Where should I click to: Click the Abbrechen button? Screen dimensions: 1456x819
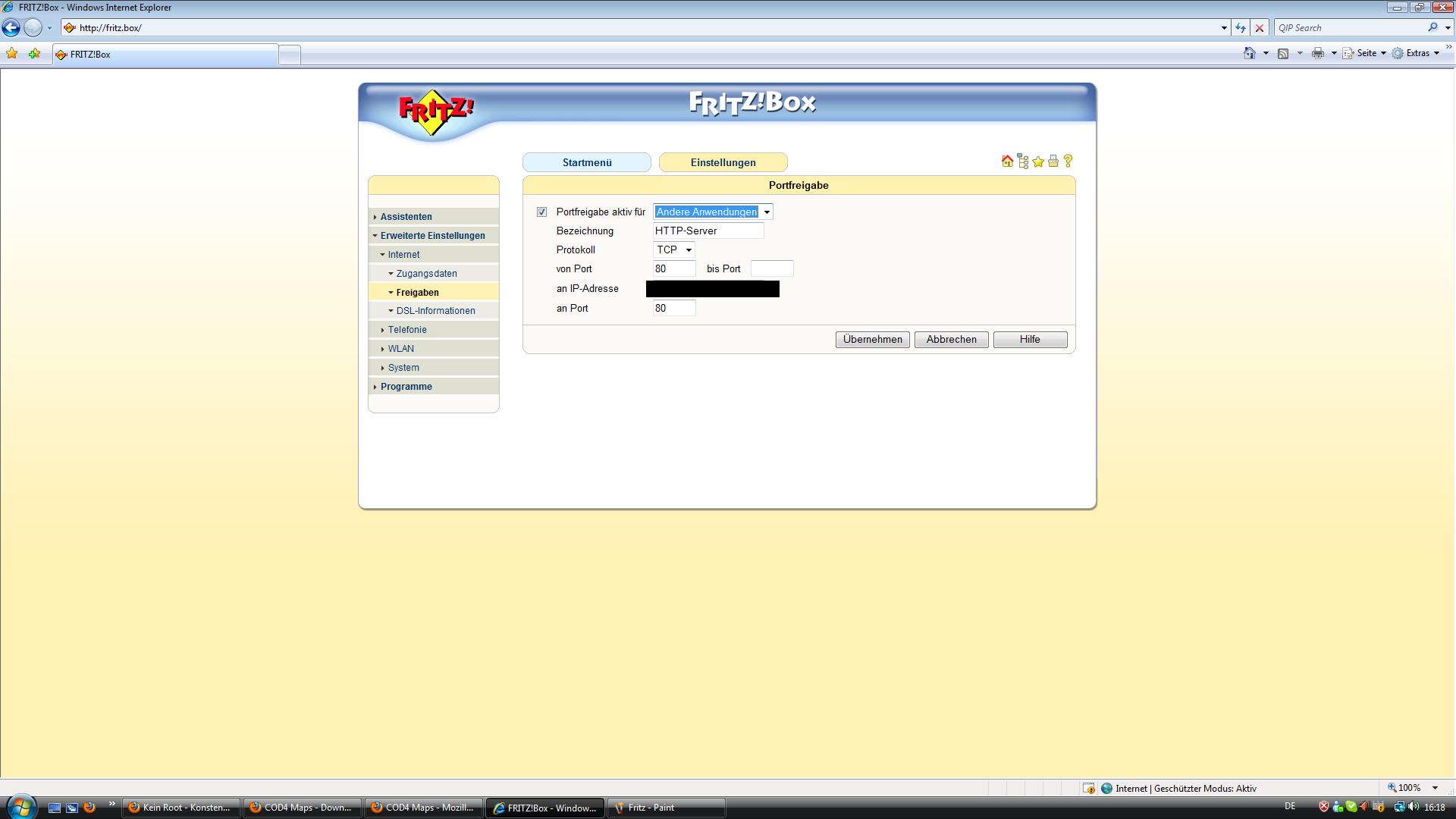(951, 340)
